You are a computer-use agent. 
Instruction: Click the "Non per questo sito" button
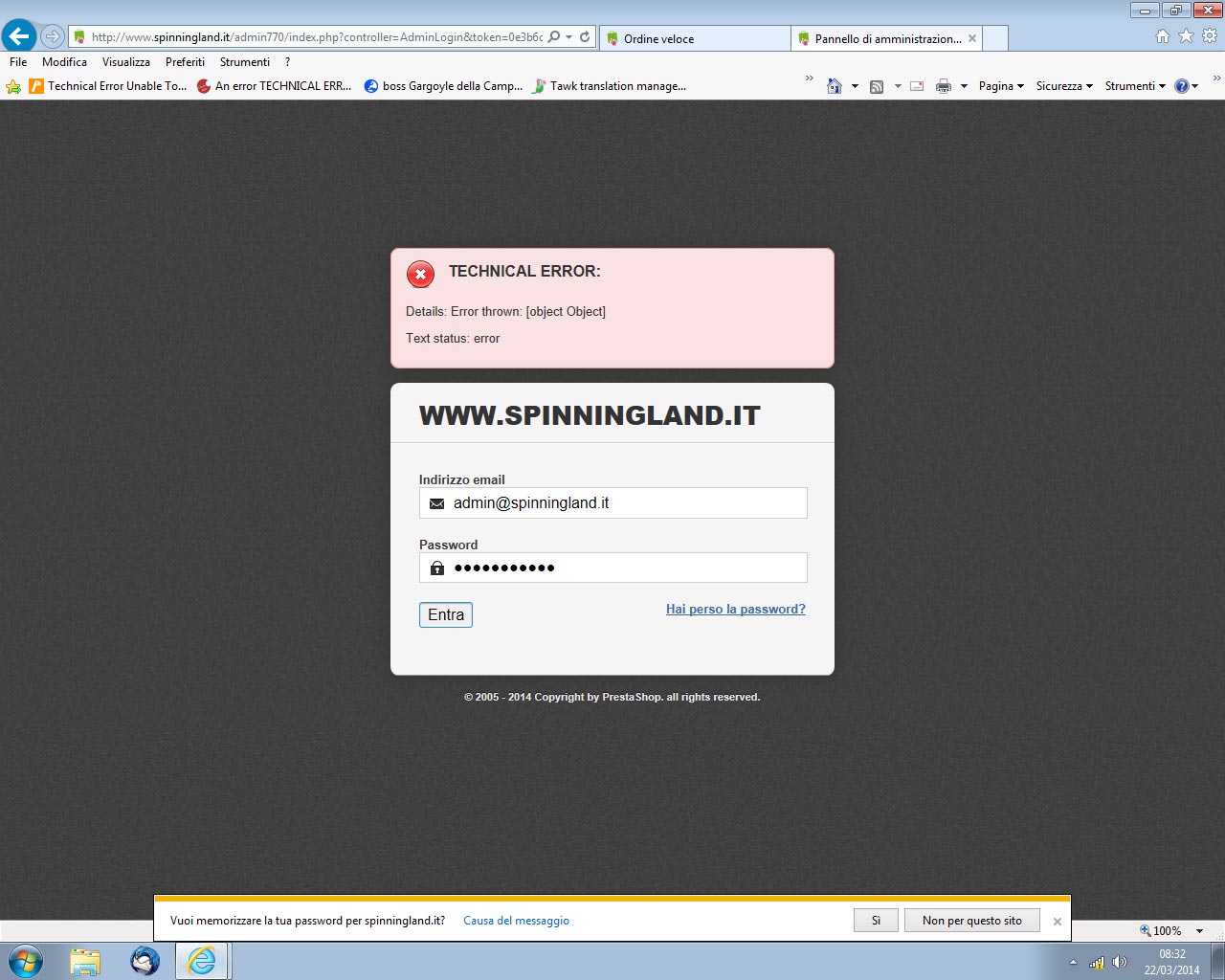point(972,921)
